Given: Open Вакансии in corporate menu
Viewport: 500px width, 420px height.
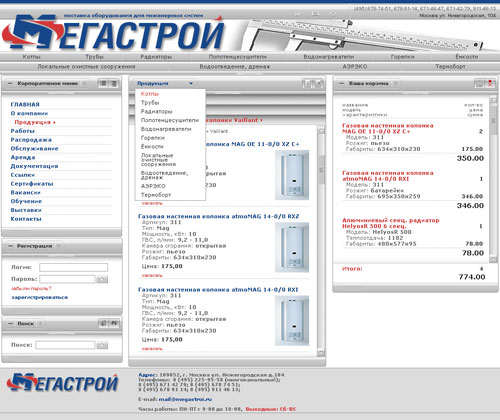Looking at the screenshot, I should point(25,192).
